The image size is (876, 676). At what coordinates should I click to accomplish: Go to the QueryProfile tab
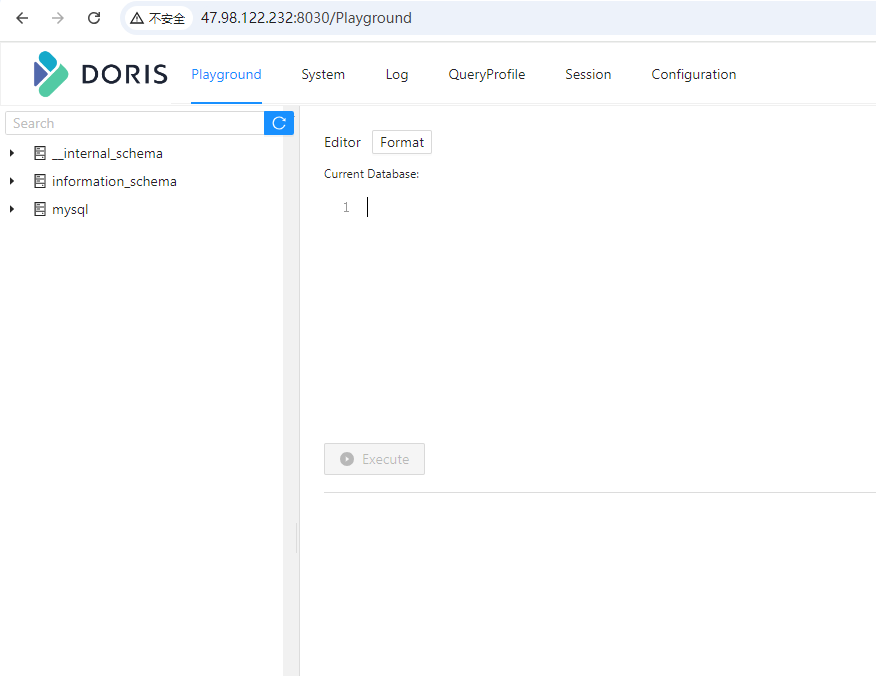click(x=487, y=74)
